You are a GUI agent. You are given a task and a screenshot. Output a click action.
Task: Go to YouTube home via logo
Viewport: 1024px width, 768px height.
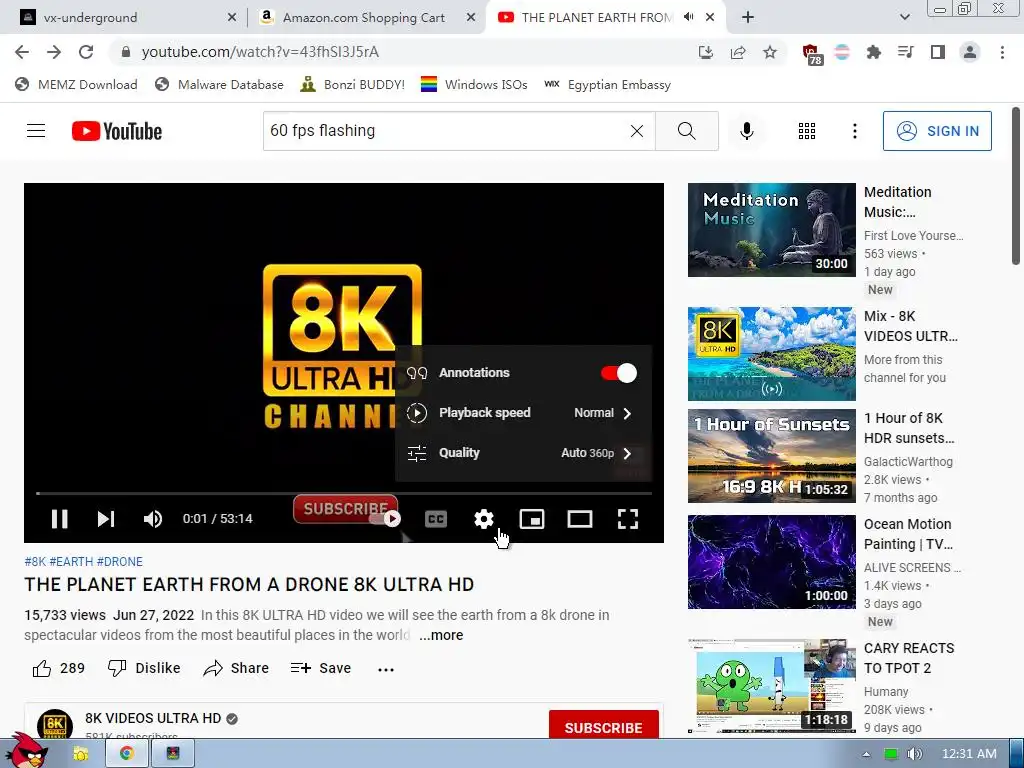pyautogui.click(x=117, y=131)
